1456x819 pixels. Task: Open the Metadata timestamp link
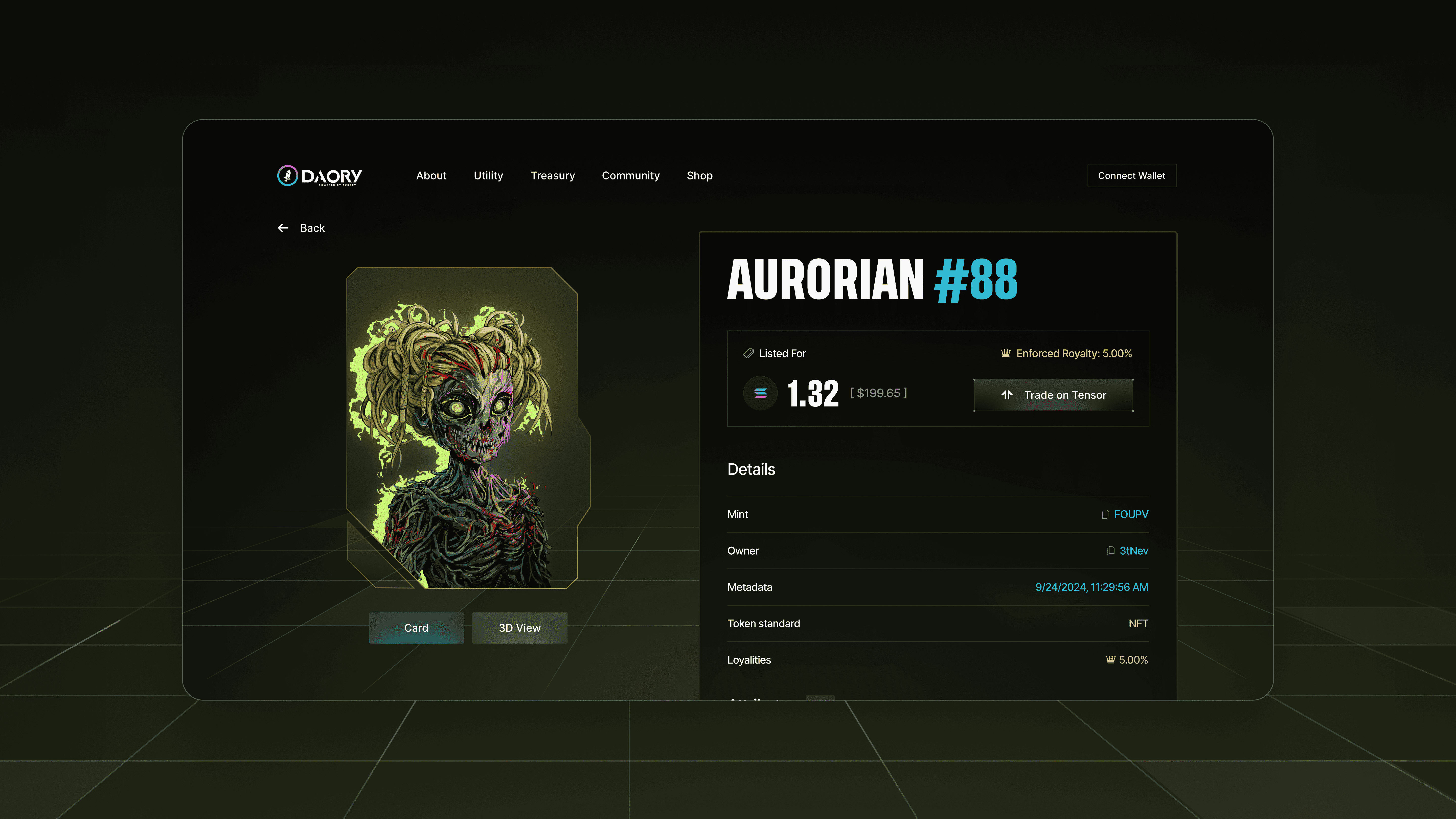1091,587
